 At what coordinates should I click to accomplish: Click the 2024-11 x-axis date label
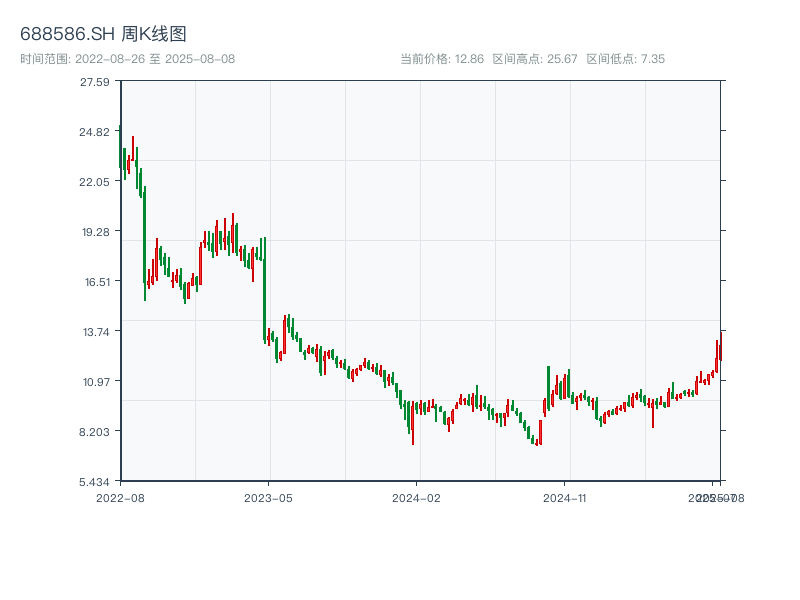click(566, 497)
